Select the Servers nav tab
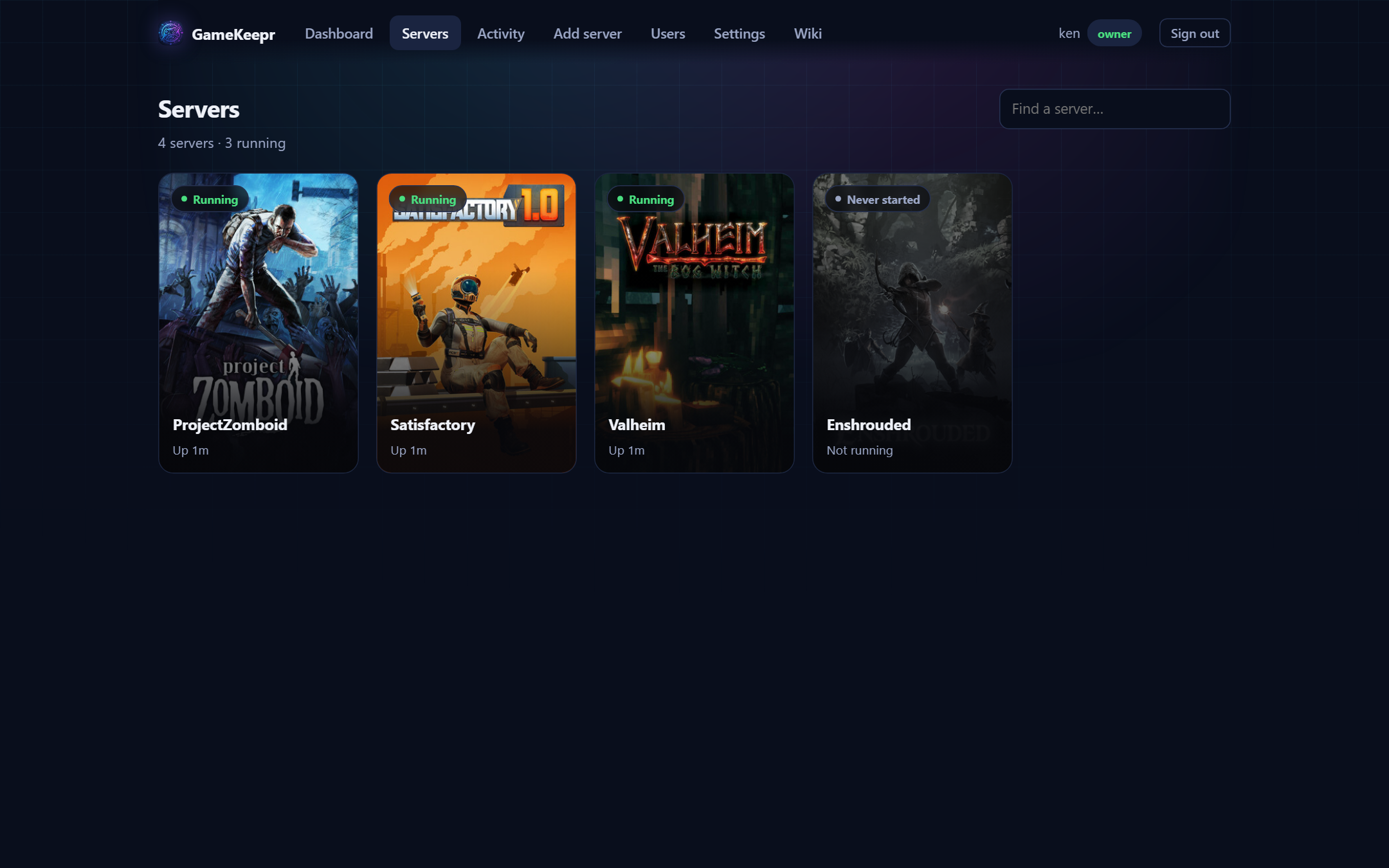This screenshot has height=868, width=1389. point(424,33)
